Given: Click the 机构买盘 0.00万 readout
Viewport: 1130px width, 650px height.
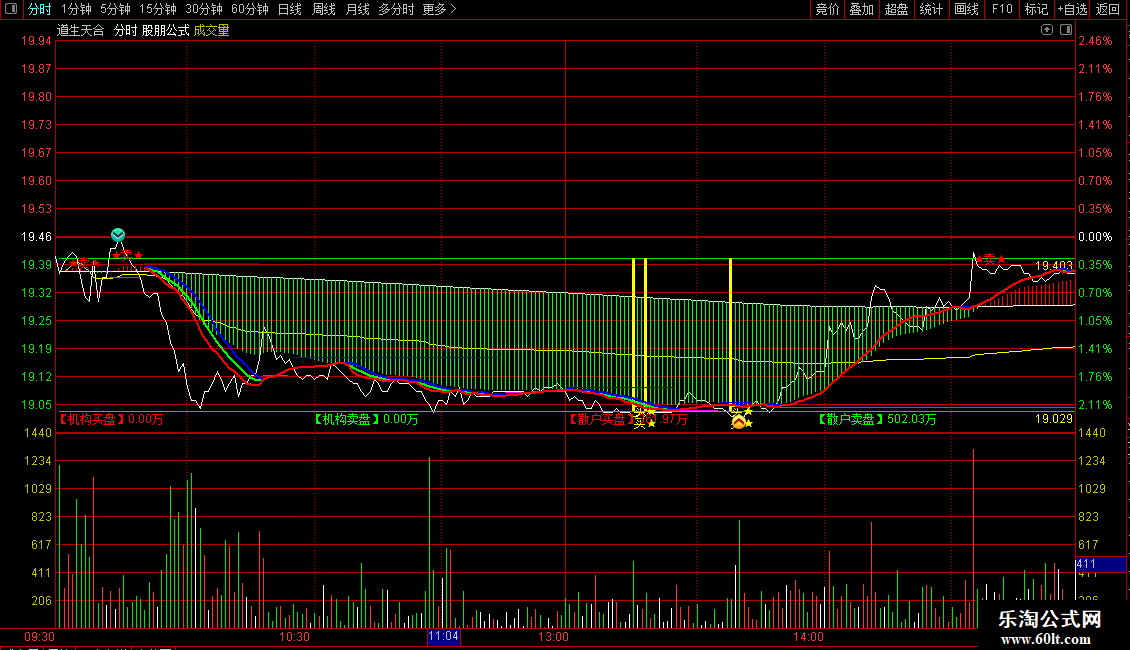Looking at the screenshot, I should click(111, 419).
